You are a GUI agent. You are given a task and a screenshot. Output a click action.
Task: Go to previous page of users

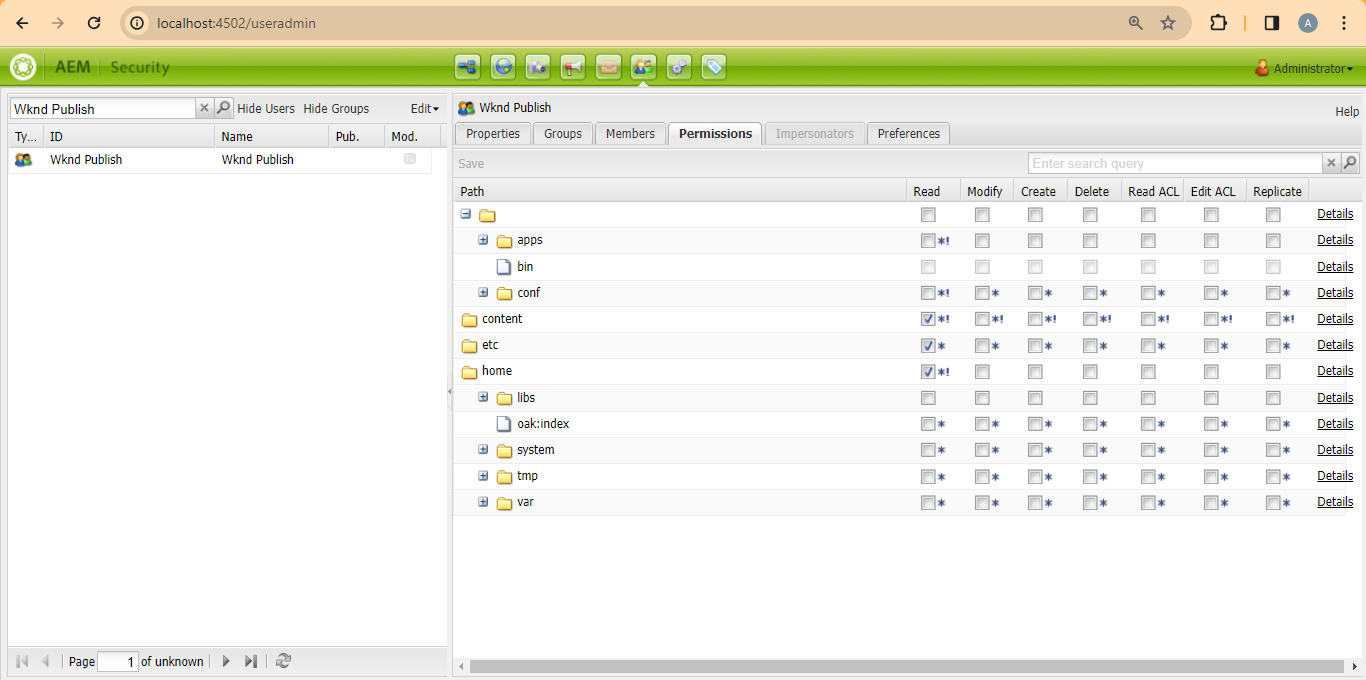click(45, 661)
